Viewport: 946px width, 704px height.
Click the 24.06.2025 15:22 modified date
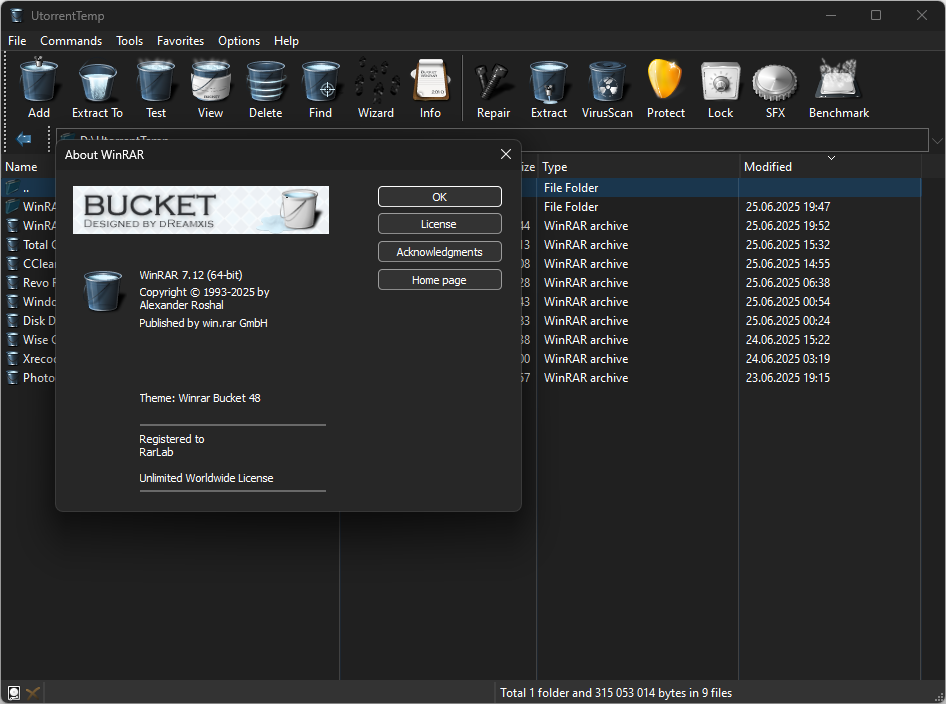(x=787, y=340)
